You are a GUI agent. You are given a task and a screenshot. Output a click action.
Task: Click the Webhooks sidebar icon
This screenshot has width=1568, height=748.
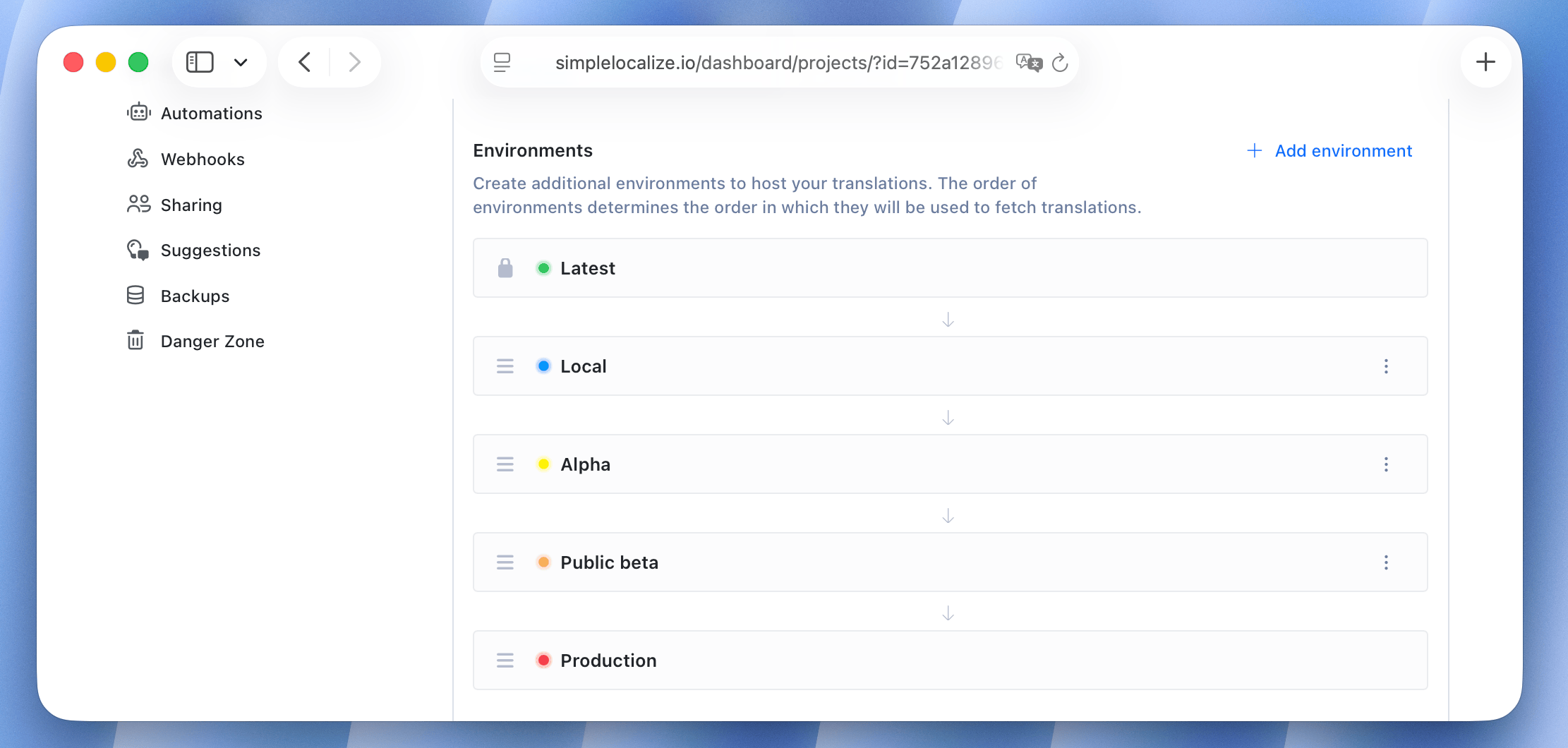click(138, 158)
